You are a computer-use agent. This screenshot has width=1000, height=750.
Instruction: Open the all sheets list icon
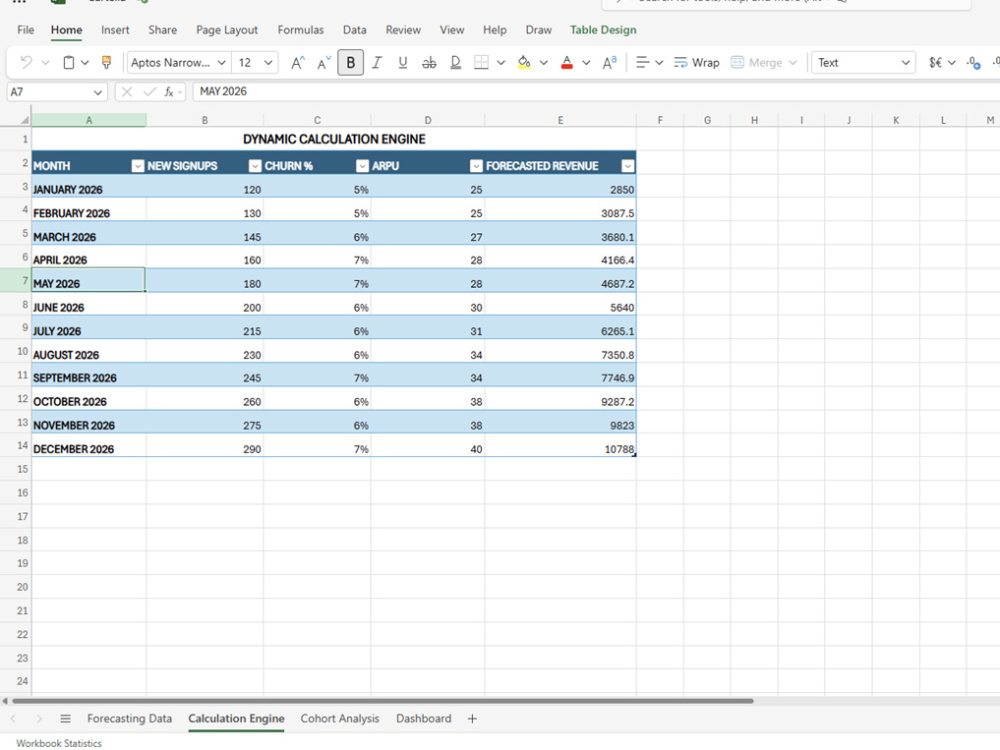(65, 719)
